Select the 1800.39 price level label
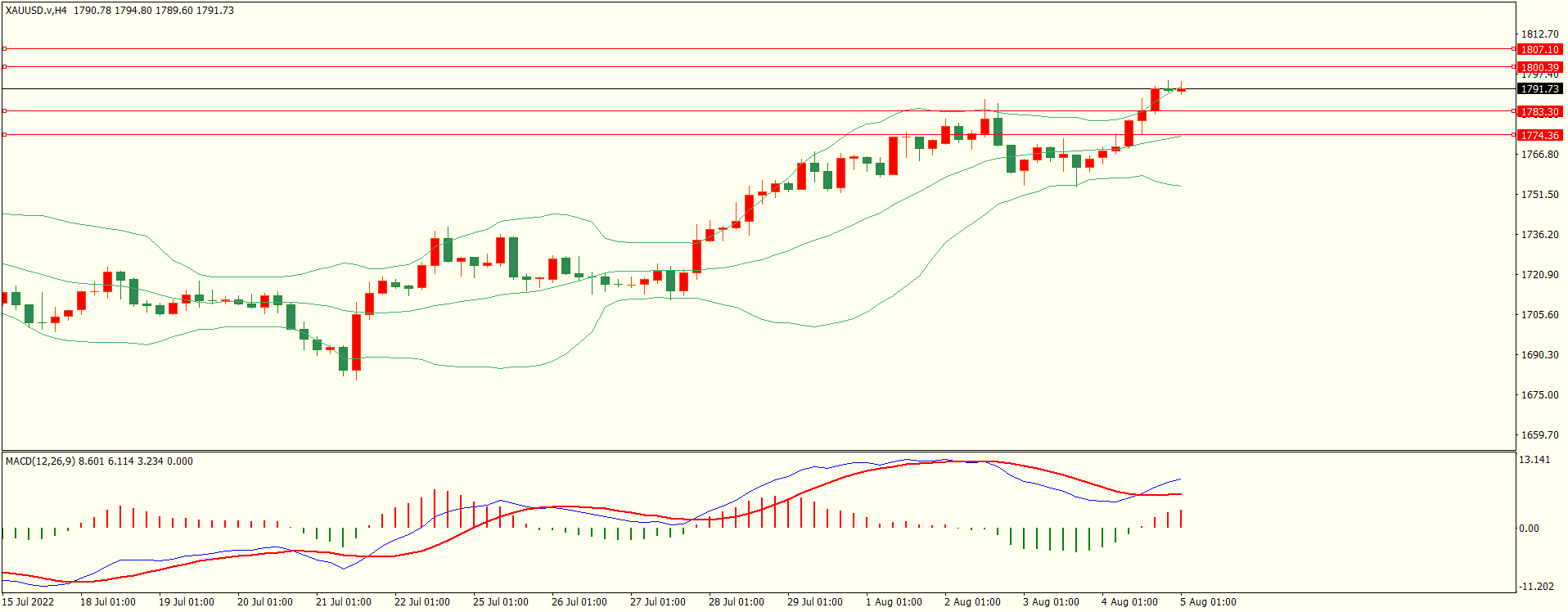 coord(1539,67)
